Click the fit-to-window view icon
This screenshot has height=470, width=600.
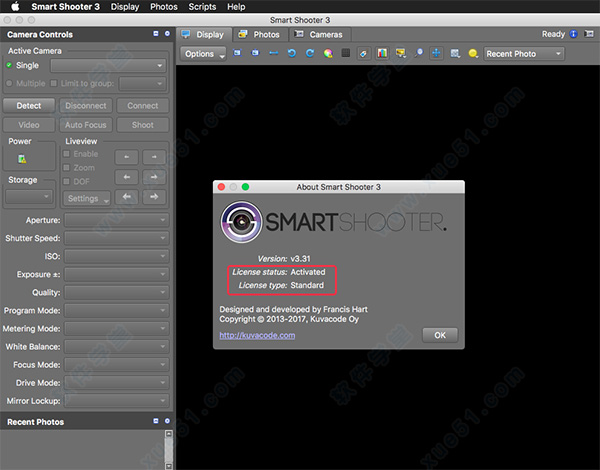click(x=237, y=53)
